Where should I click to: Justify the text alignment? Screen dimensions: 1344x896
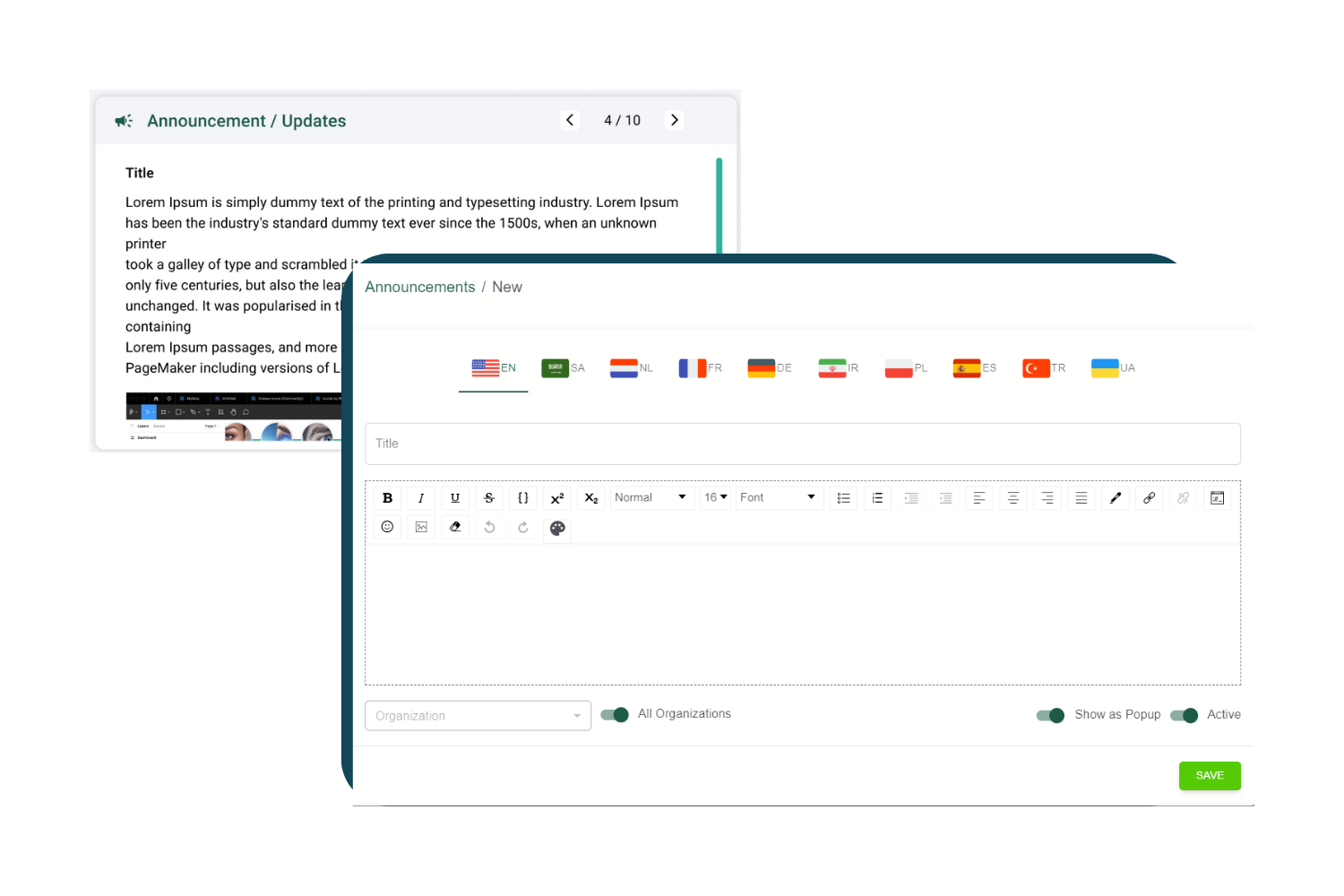(x=1081, y=498)
